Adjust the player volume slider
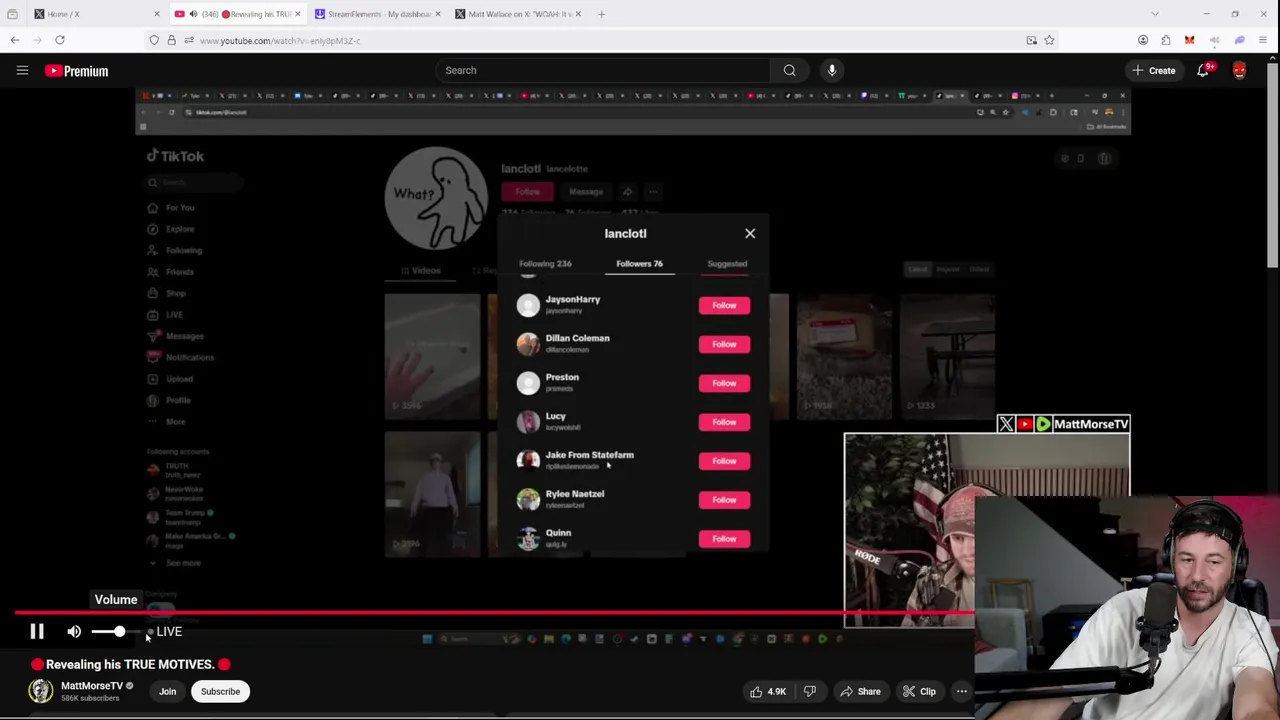Image resolution: width=1280 pixels, height=720 pixels. (114, 631)
